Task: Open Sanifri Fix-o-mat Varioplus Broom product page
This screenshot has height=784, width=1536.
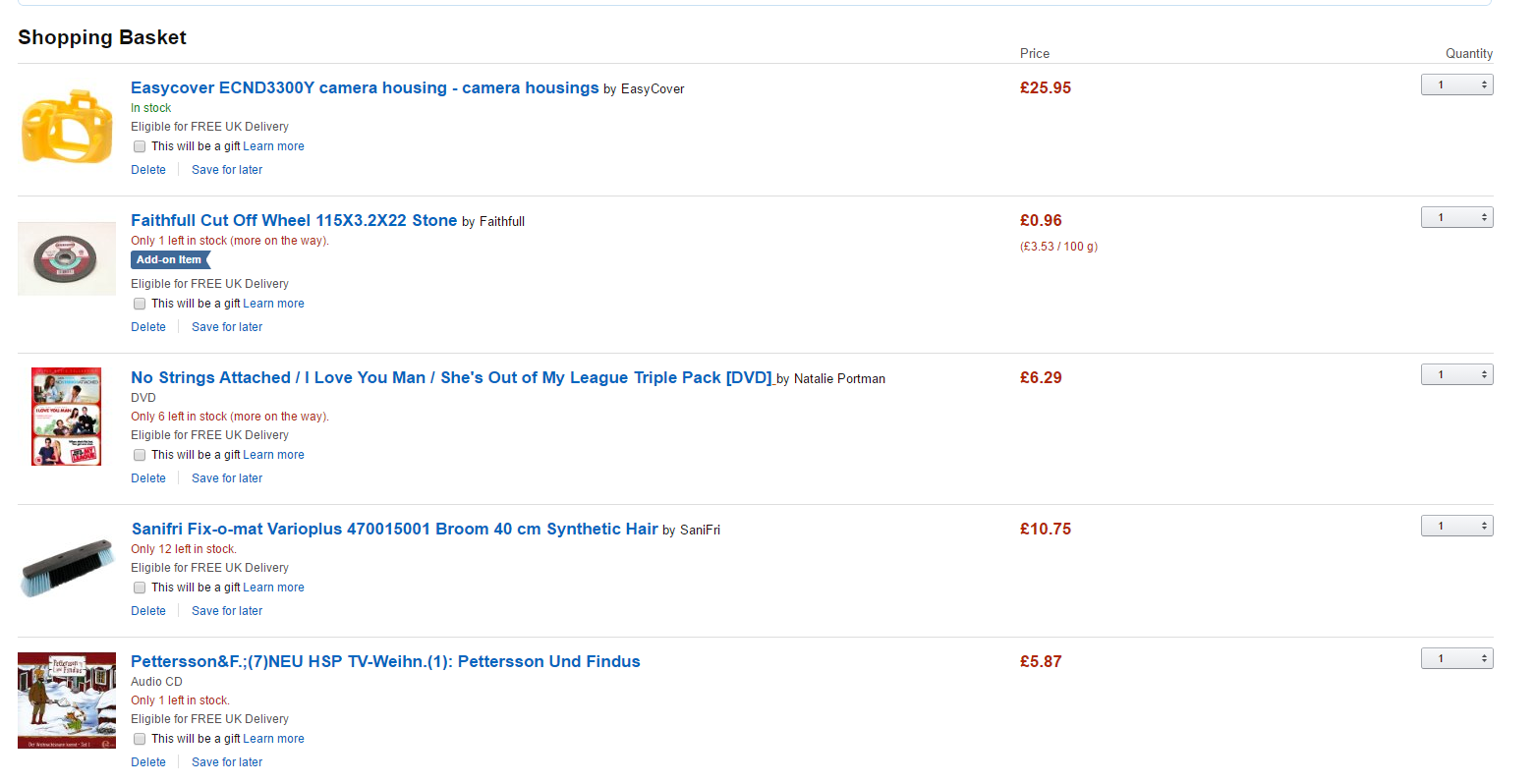Action: click(394, 530)
